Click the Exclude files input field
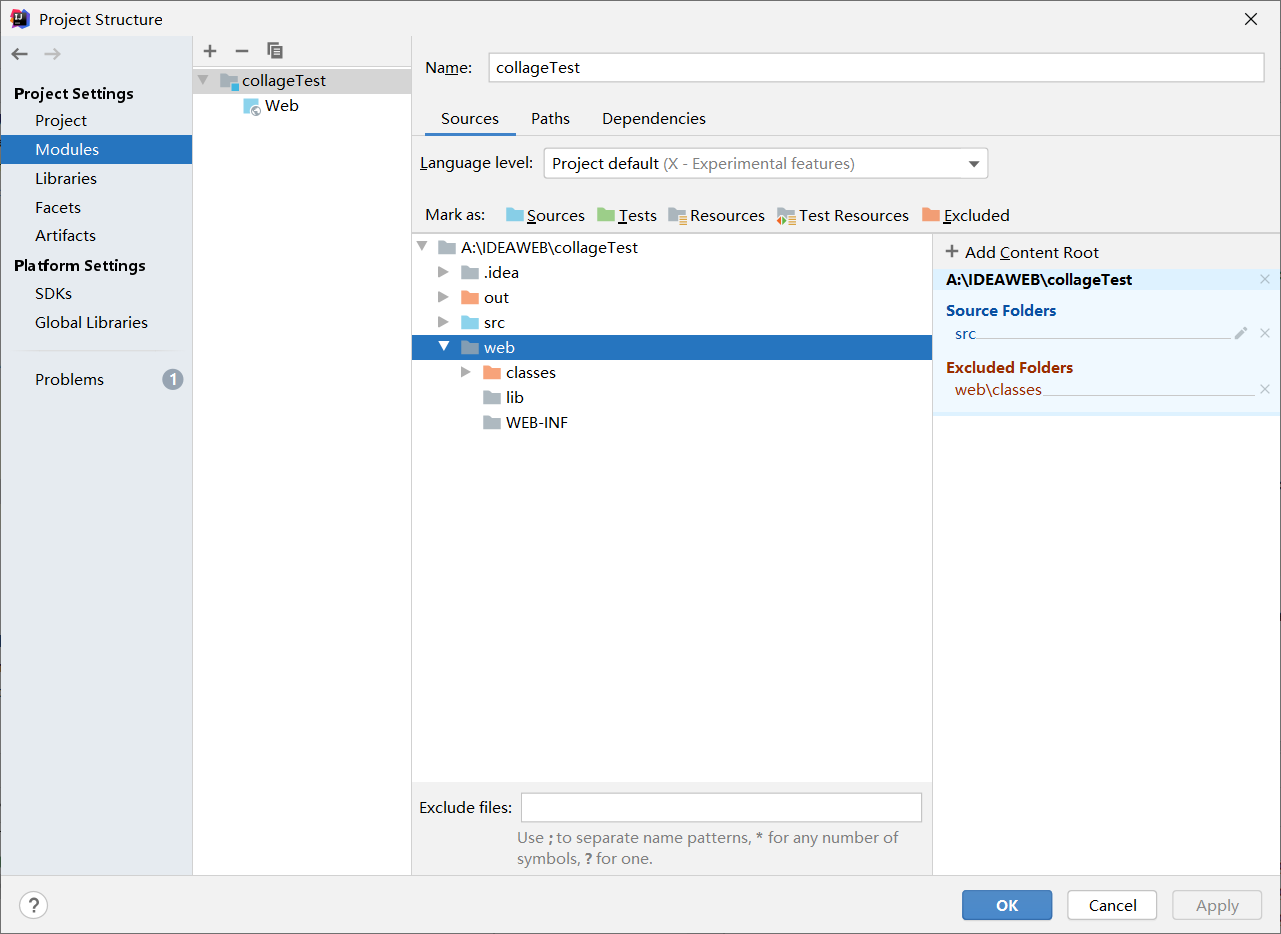The image size is (1281, 934). coord(721,807)
